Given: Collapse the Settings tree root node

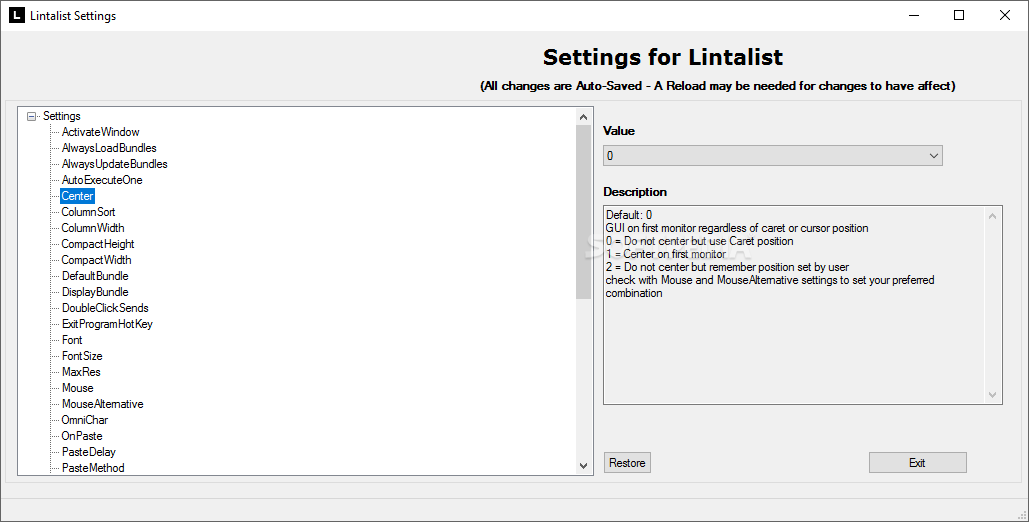Looking at the screenshot, I should (x=32, y=116).
